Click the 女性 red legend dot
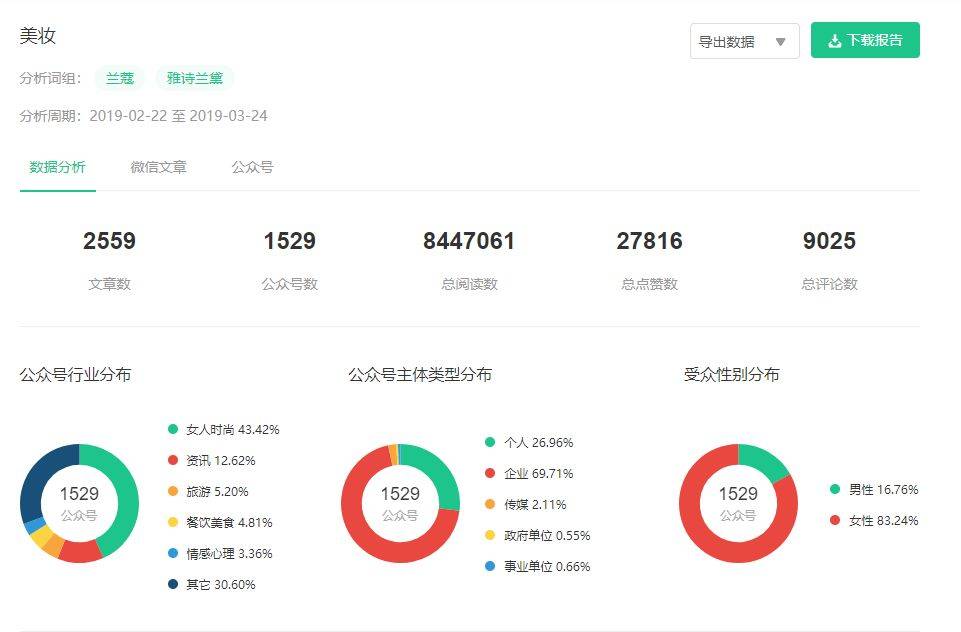 point(835,520)
